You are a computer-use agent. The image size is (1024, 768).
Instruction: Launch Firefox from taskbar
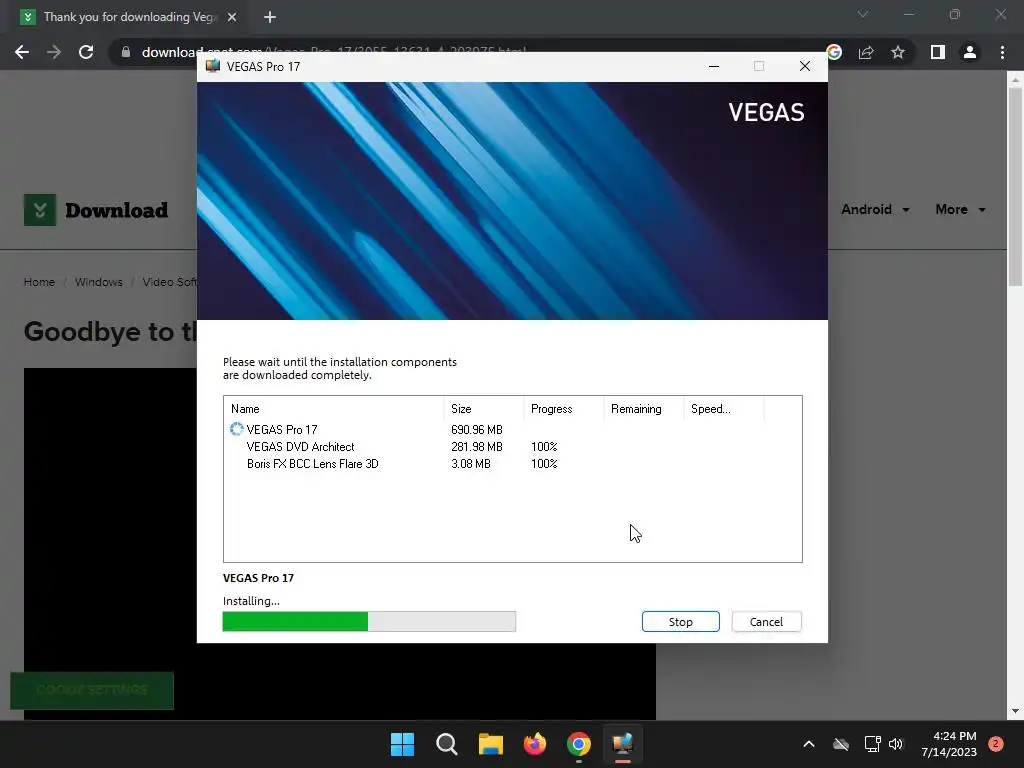(x=535, y=744)
